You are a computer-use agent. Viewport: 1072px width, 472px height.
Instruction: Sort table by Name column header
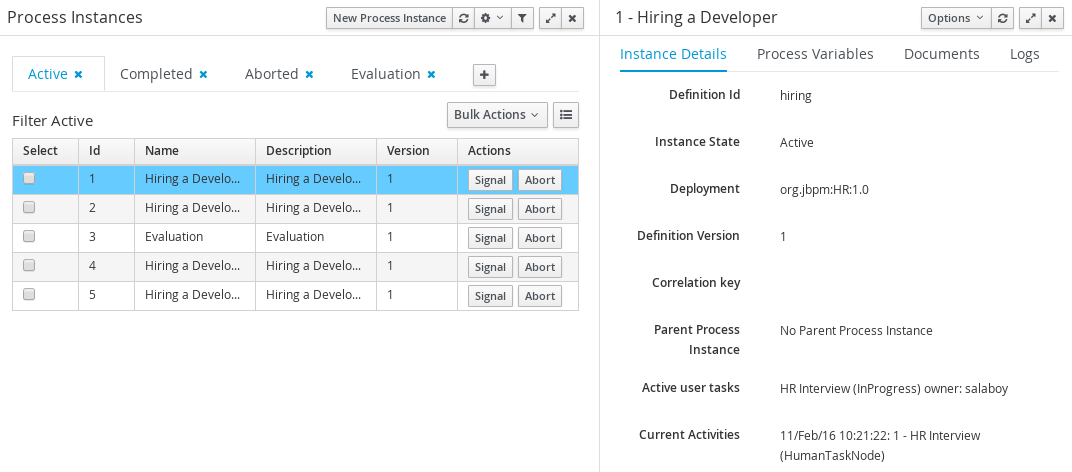point(162,151)
